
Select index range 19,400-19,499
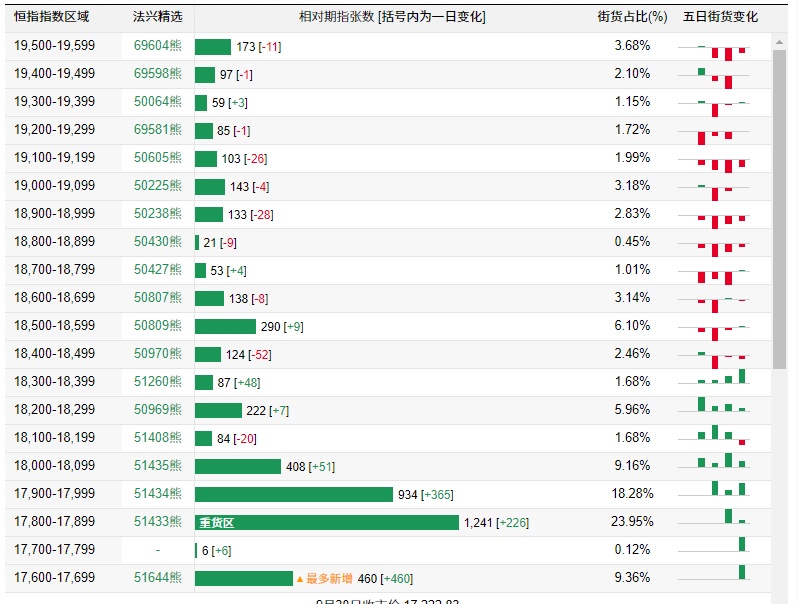(54, 74)
